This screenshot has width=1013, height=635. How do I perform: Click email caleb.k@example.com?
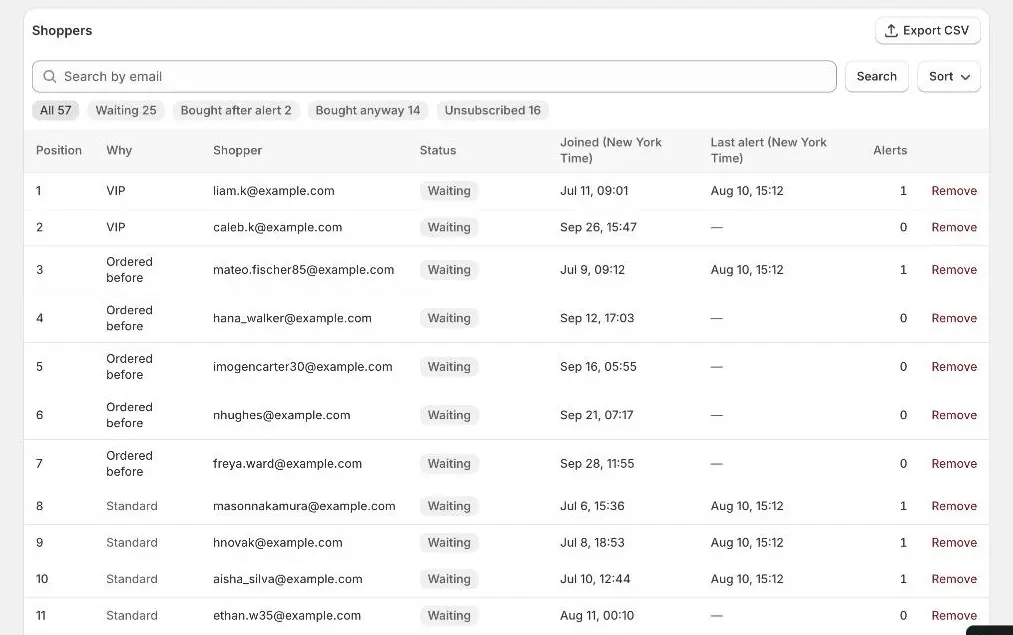pos(278,227)
